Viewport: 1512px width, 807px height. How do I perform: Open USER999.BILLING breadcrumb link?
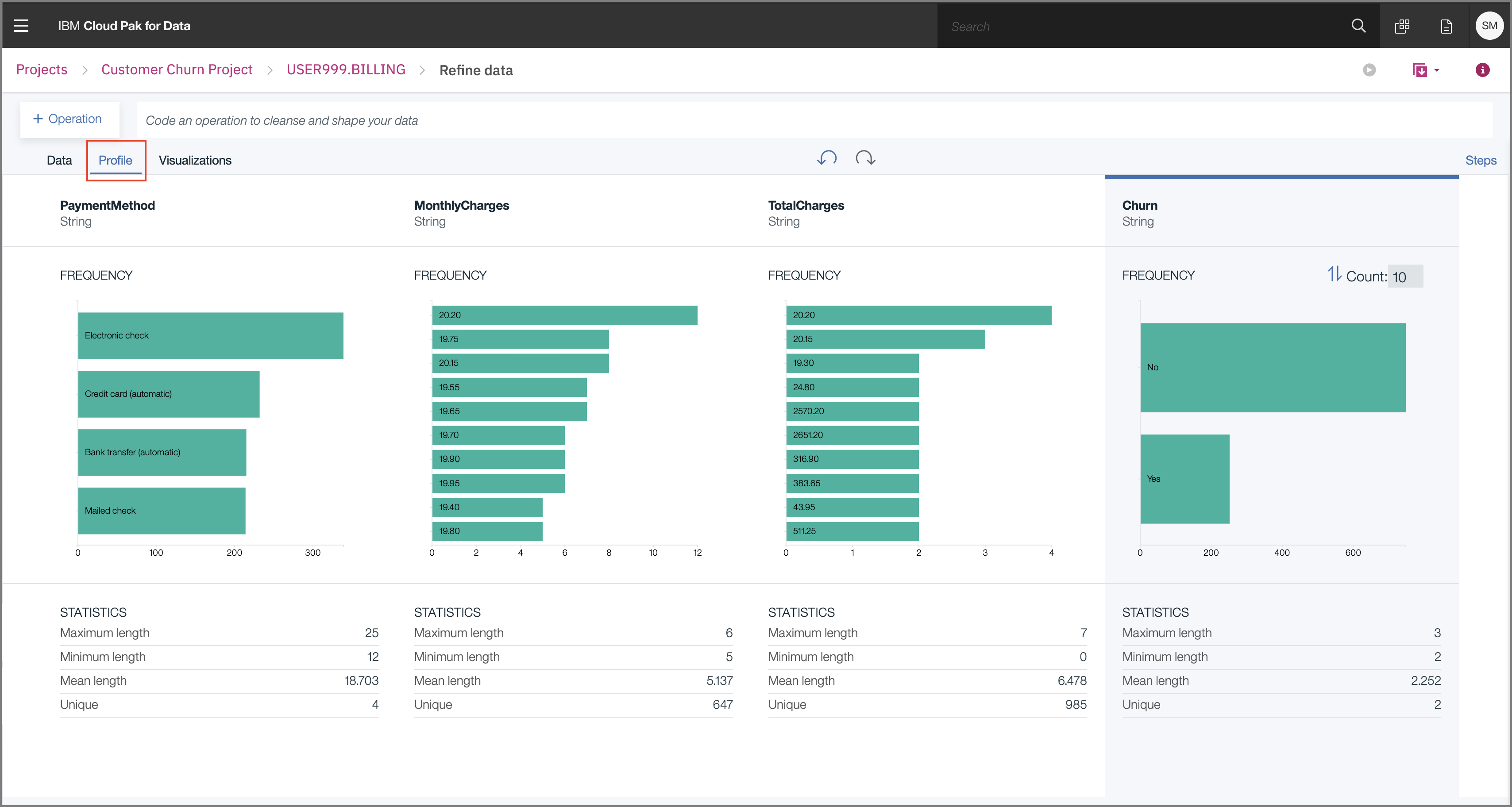click(x=346, y=70)
